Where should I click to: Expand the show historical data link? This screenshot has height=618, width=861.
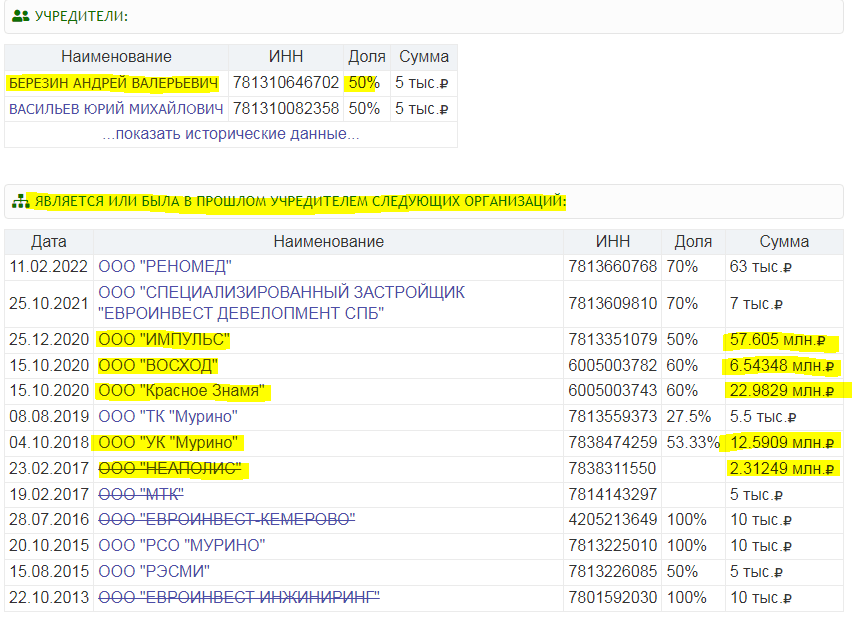pyautogui.click(x=230, y=134)
